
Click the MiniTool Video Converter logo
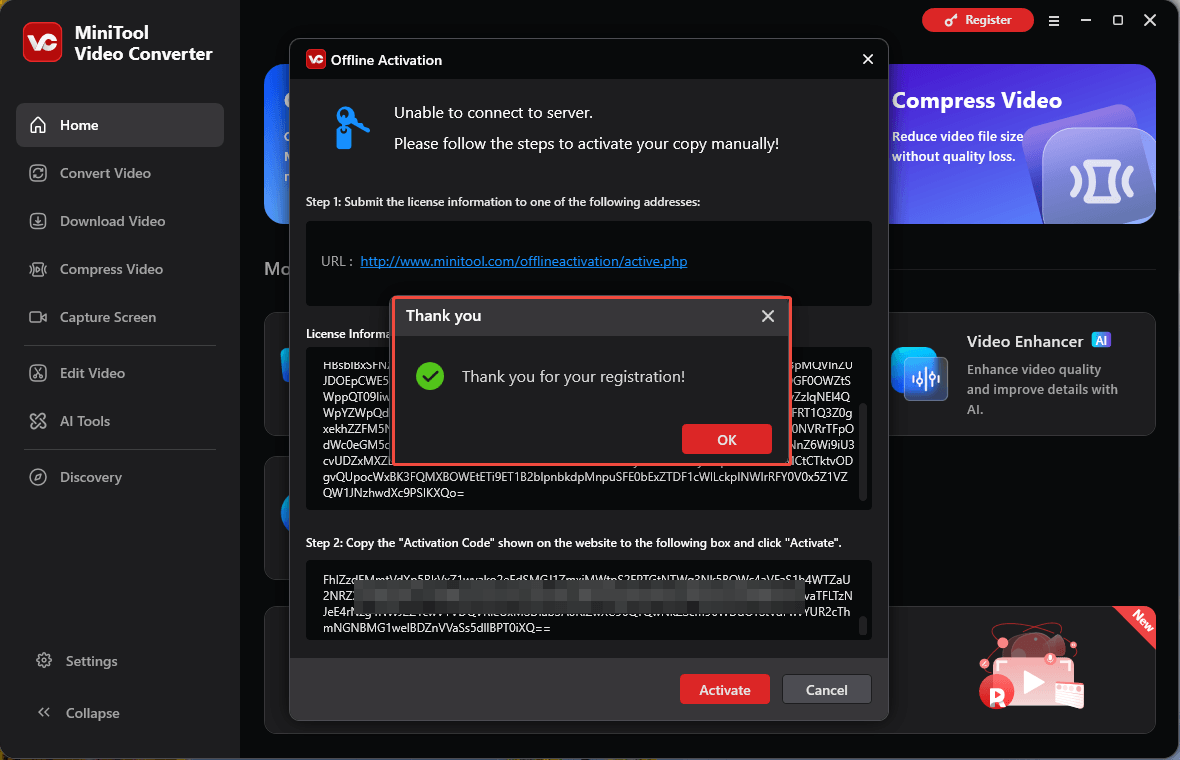coord(42,42)
